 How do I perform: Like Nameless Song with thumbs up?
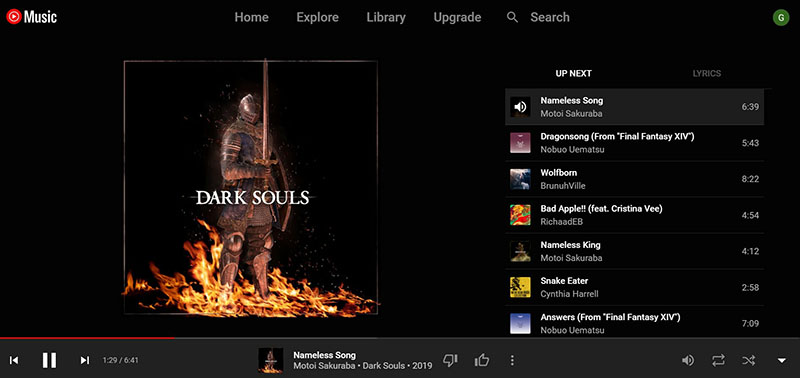pos(482,361)
